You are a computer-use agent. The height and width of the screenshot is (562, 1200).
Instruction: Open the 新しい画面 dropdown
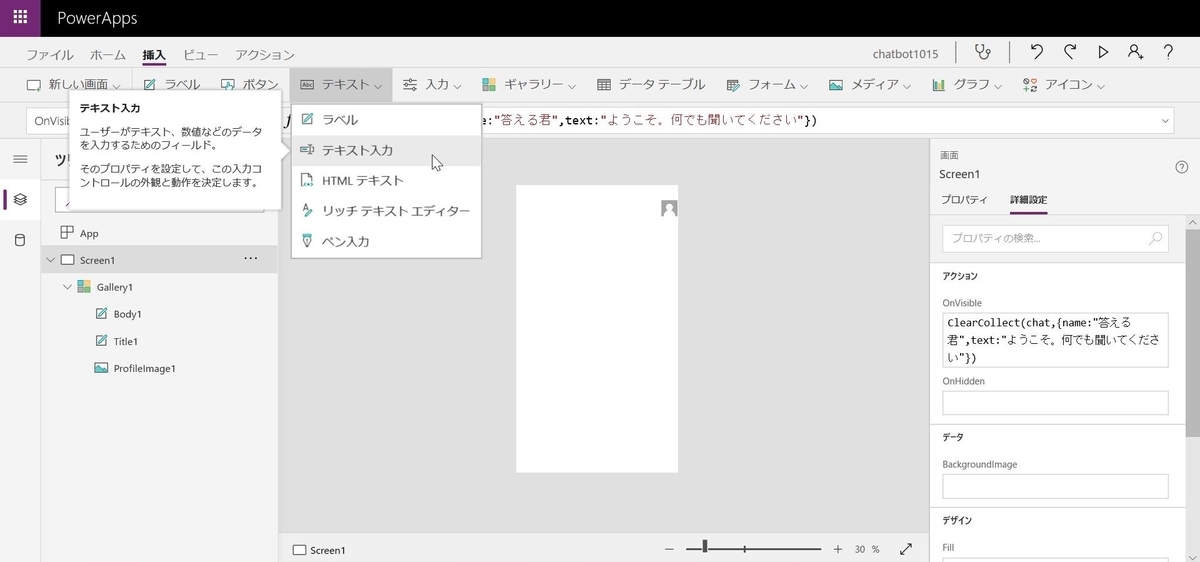[73, 85]
